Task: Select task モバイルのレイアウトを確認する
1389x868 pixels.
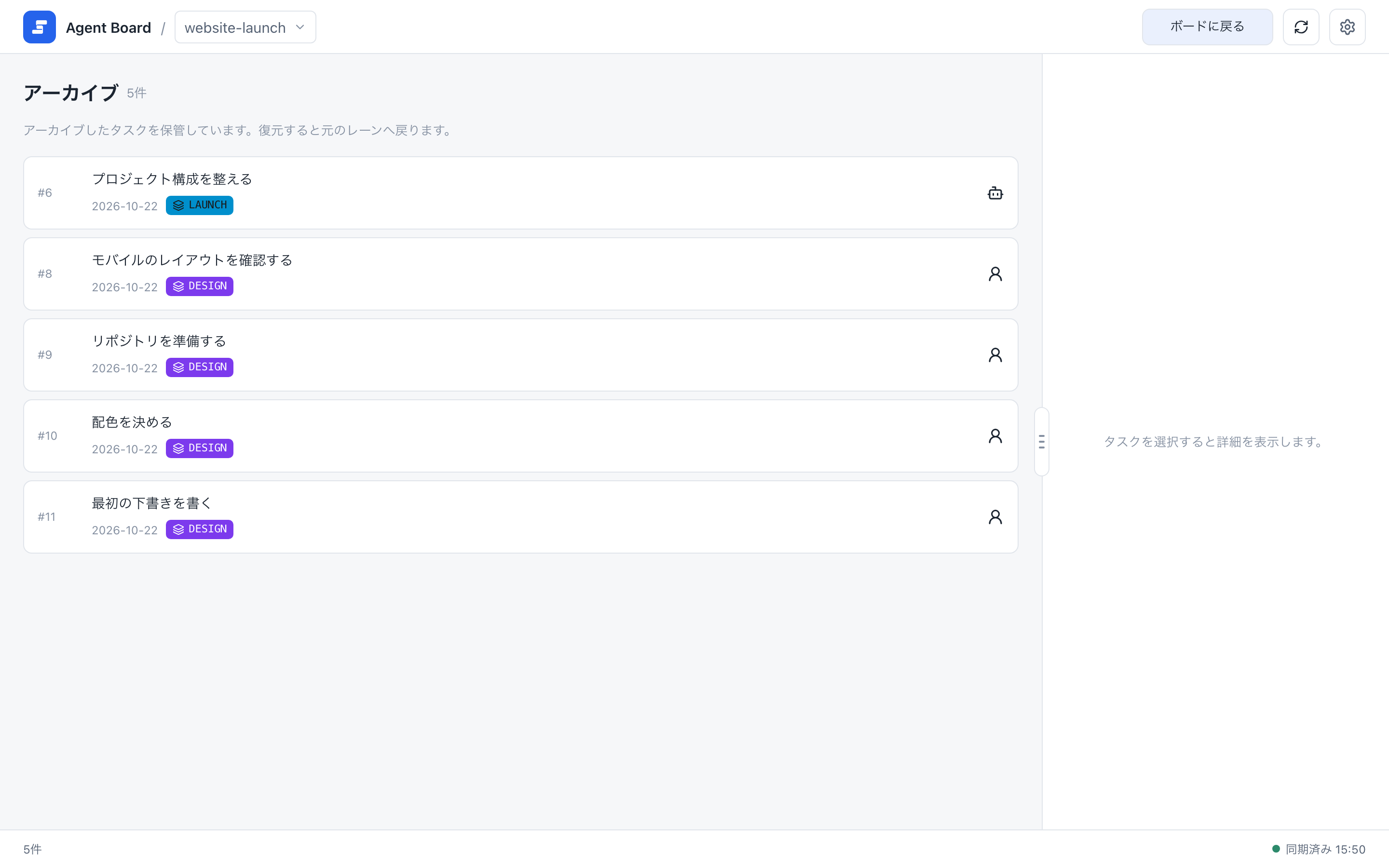Action: (x=520, y=274)
